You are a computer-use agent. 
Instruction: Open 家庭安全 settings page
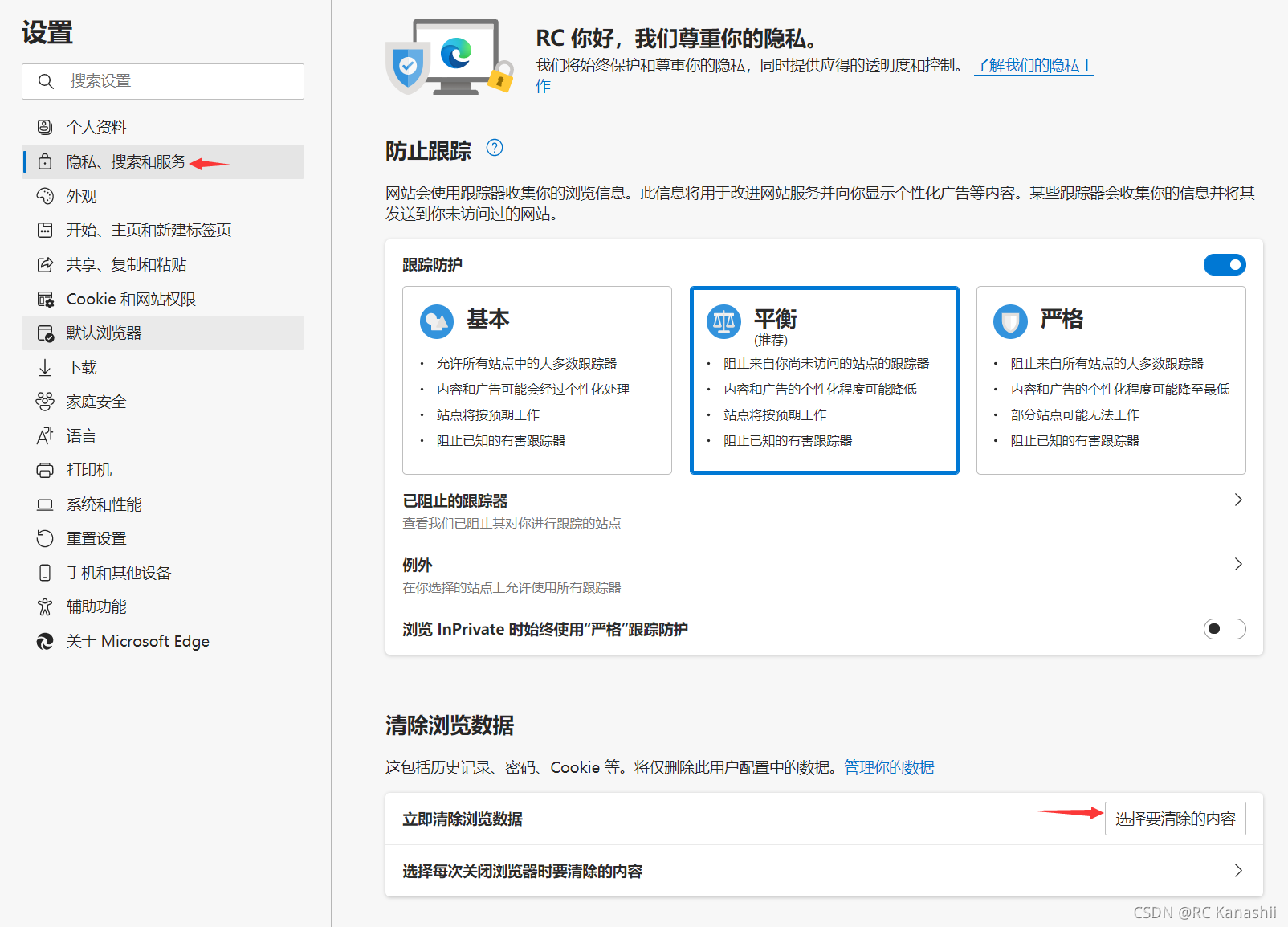(163, 402)
